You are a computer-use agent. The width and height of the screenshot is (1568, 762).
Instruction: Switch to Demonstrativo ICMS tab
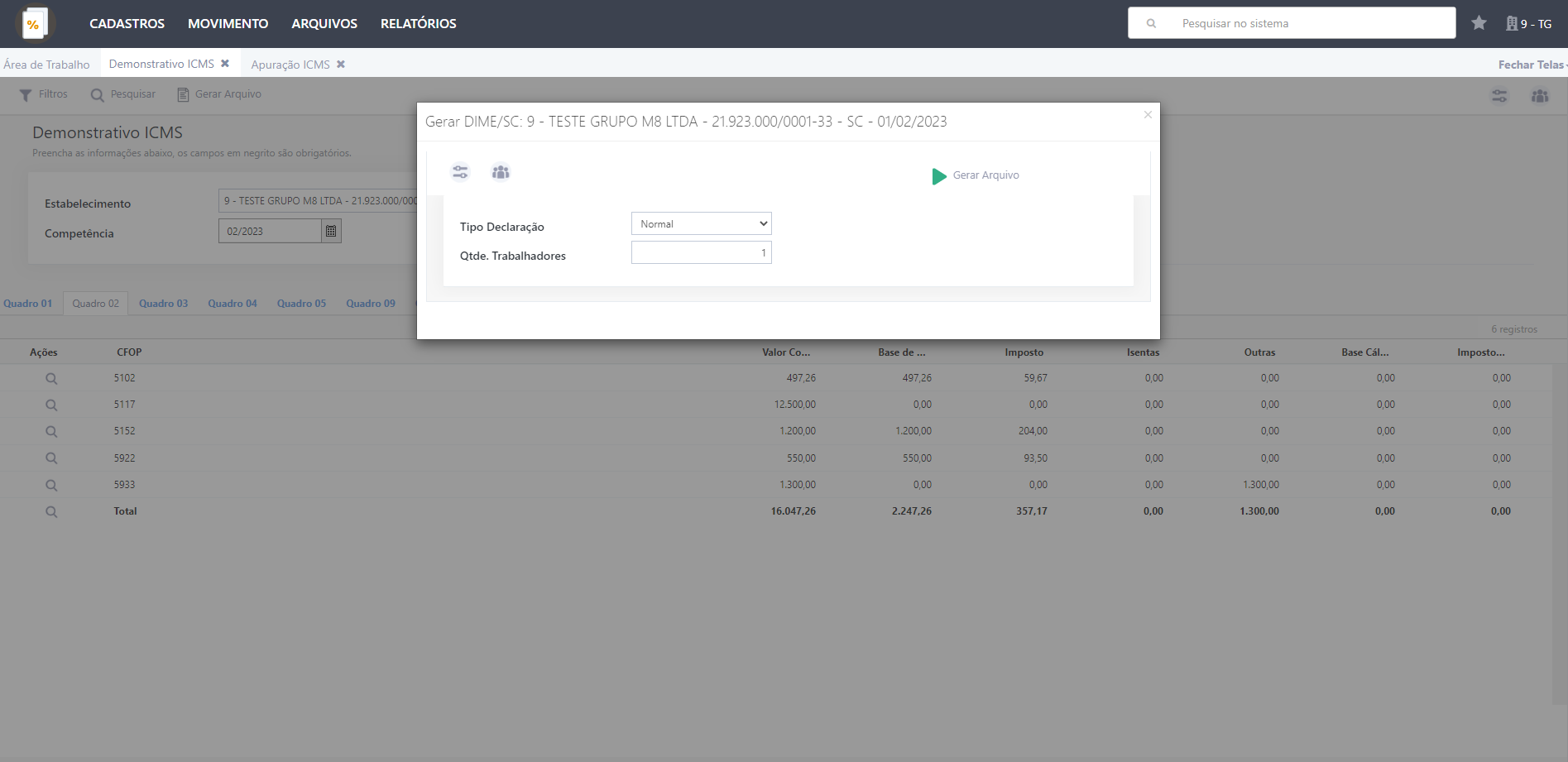pyautogui.click(x=161, y=64)
